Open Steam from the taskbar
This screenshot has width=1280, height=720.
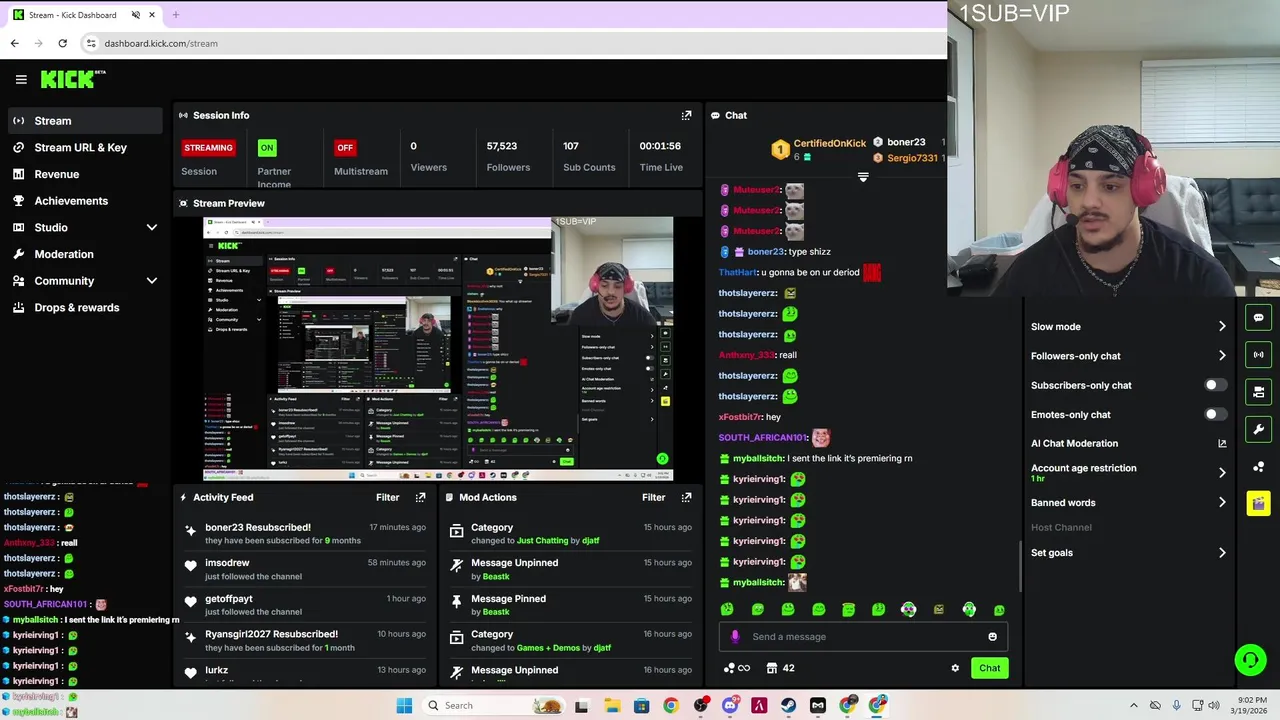pos(789,706)
